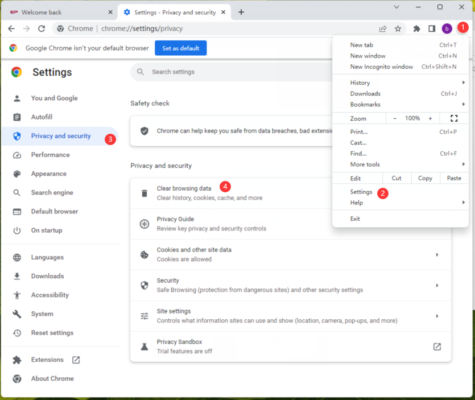Open Cookies and other site data chevron
This screenshot has width=475, height=400.
[437, 255]
